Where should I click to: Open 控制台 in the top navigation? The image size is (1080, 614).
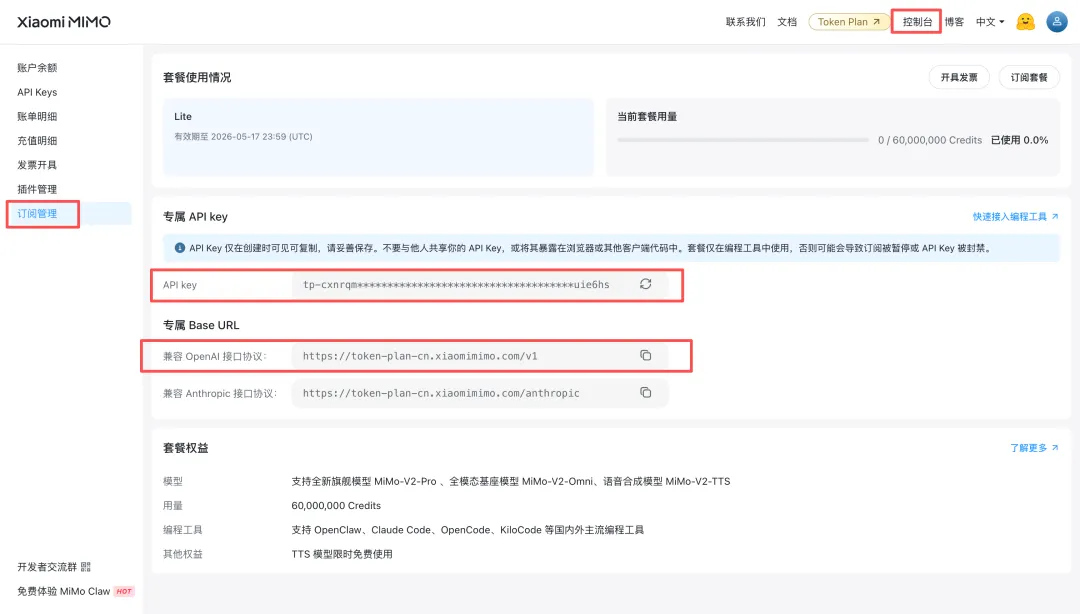pos(917,22)
